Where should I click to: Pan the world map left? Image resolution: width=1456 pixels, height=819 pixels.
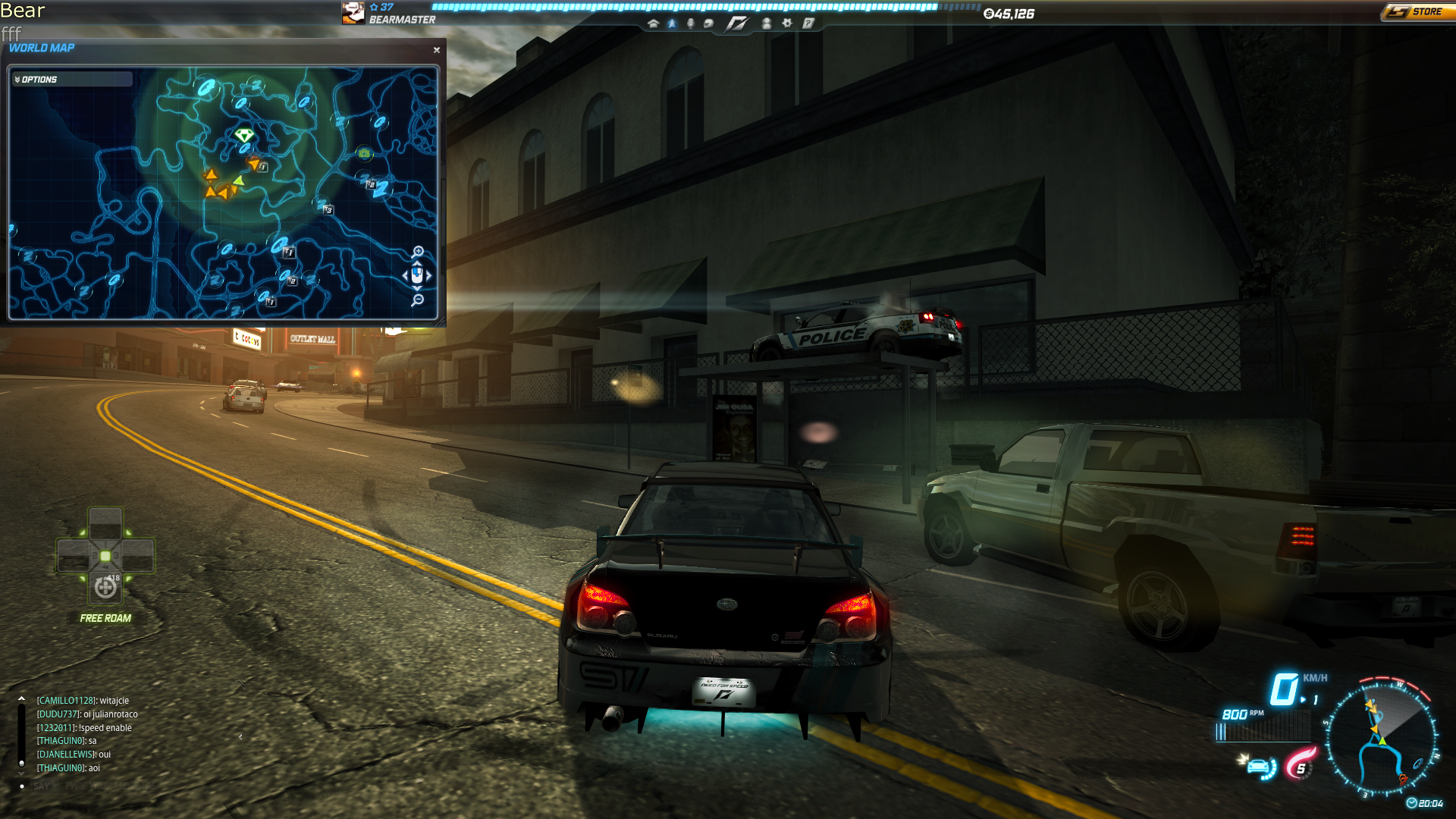click(405, 276)
